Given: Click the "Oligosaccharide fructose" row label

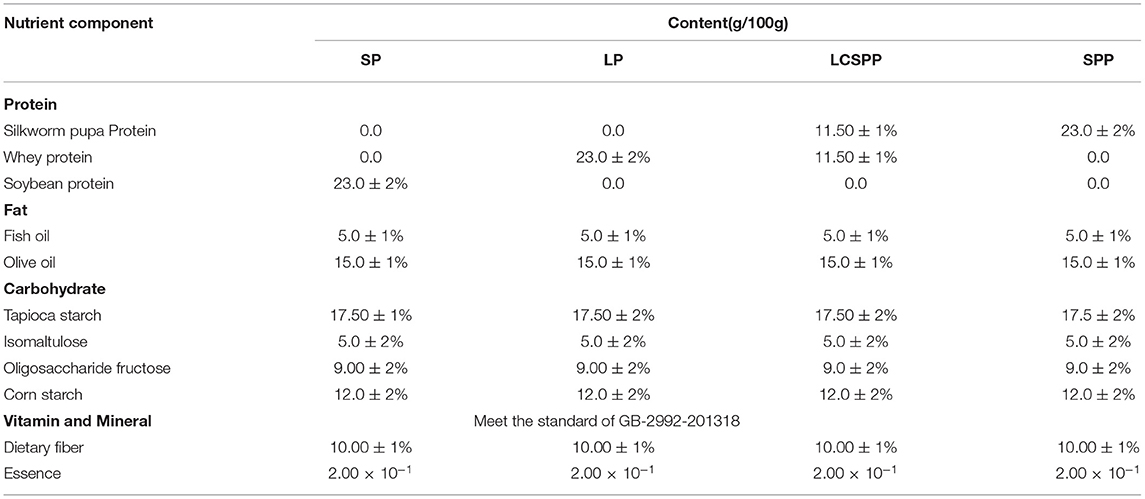Looking at the screenshot, I should pos(88,368).
